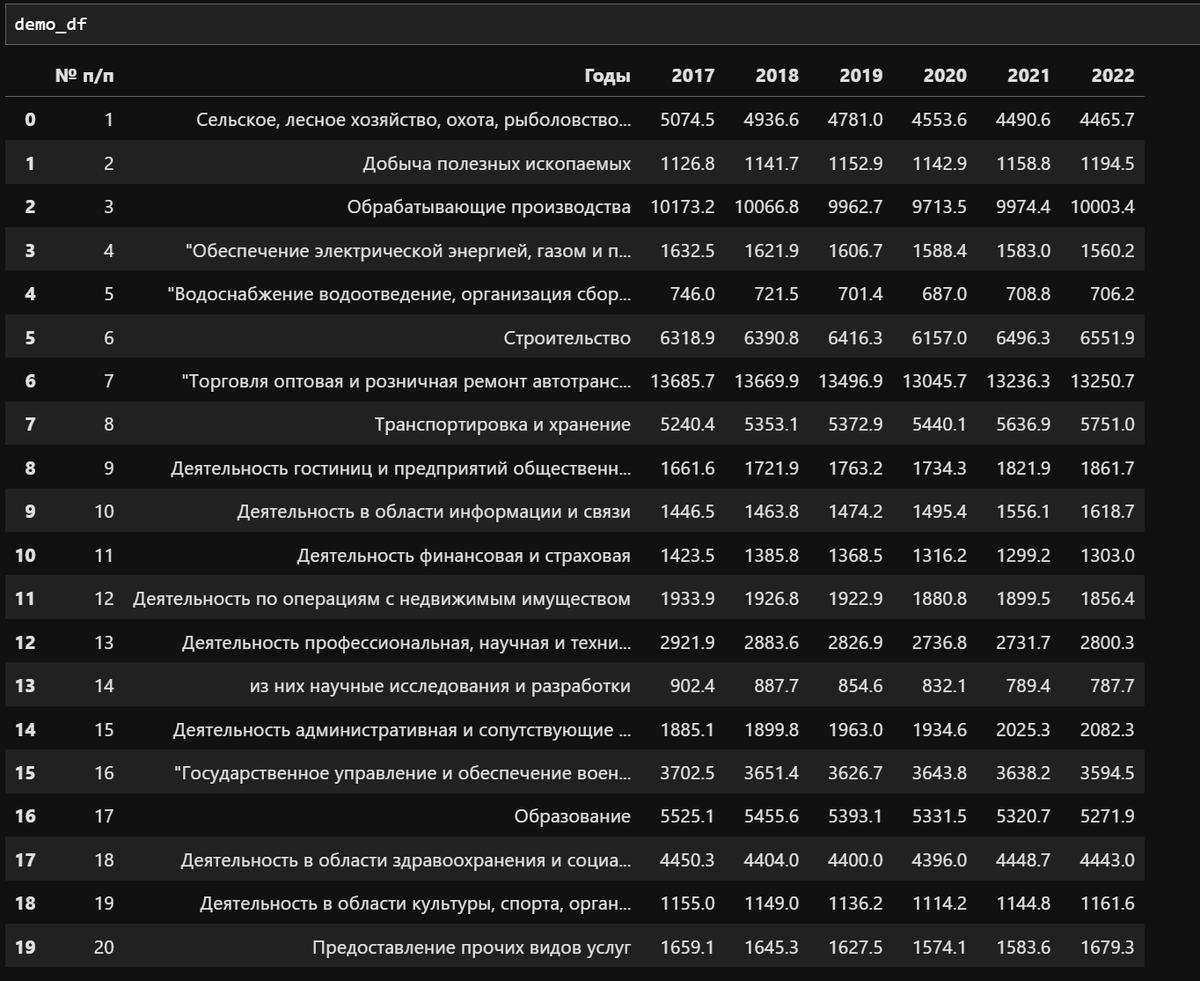1200x981 pixels.
Task: Select из них научные исследования и разработки
Action: pos(440,686)
